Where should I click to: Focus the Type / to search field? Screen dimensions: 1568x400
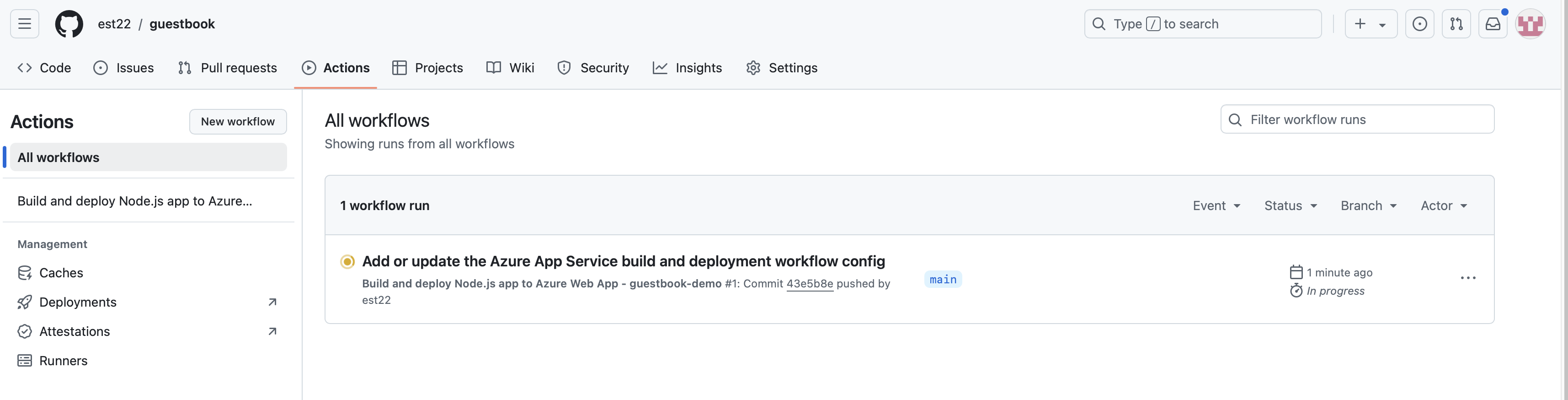click(1202, 24)
